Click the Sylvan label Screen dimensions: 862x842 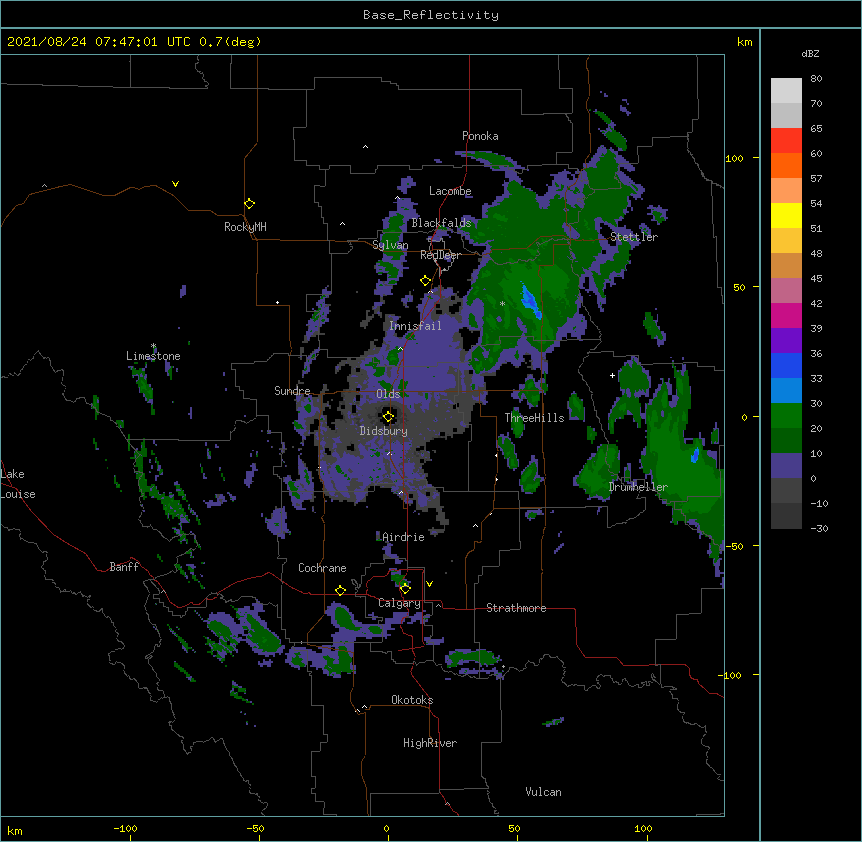tap(390, 245)
